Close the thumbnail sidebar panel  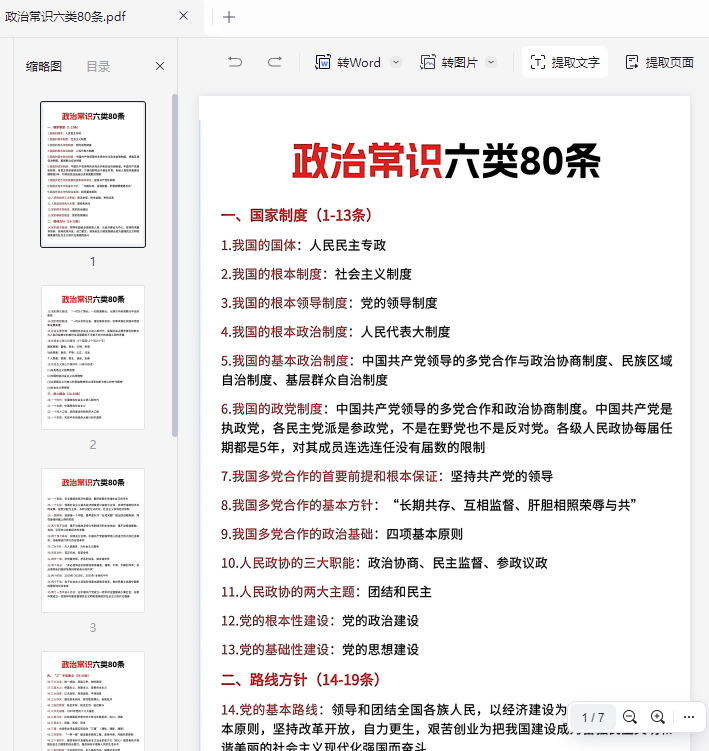point(160,66)
